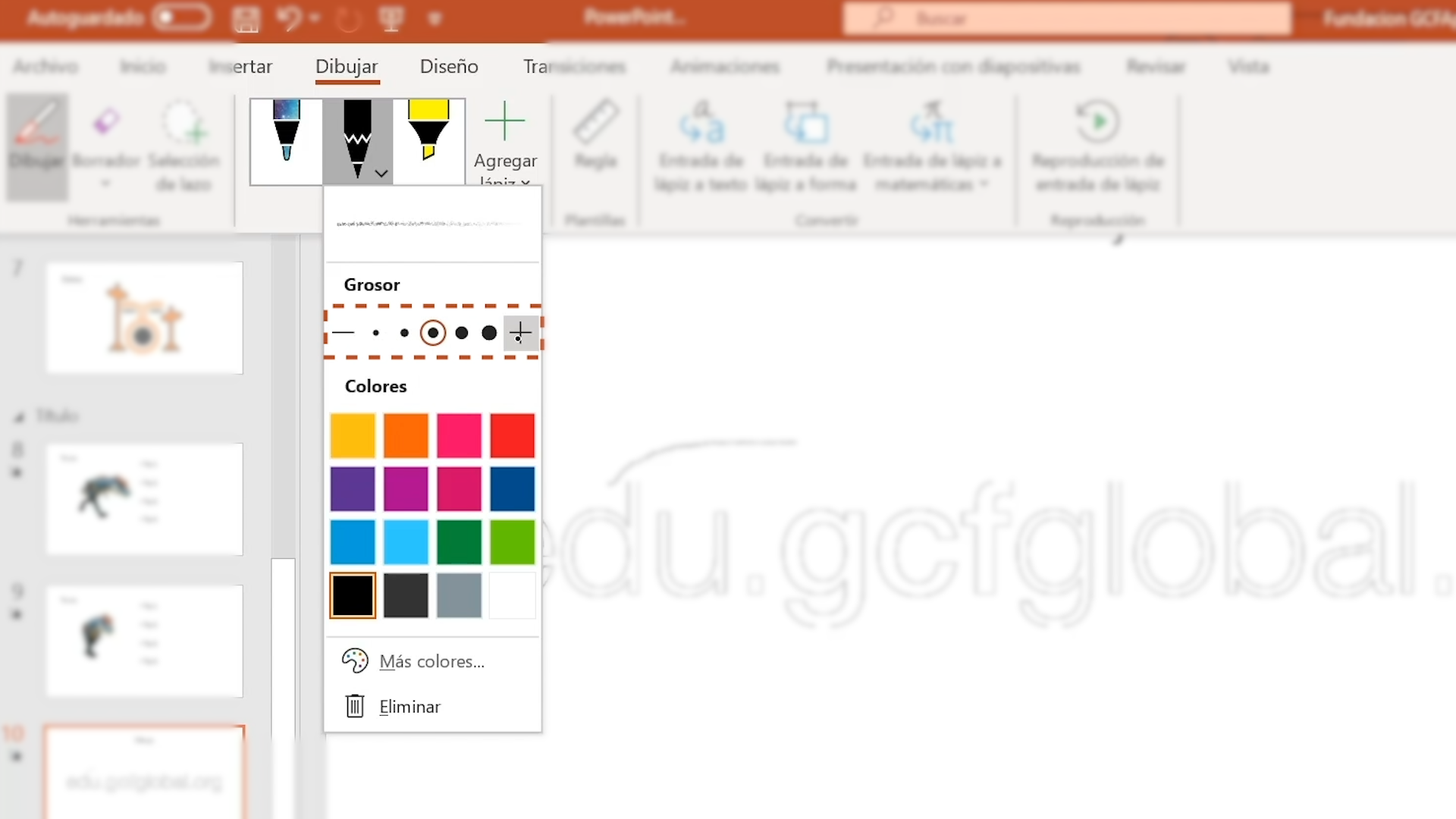Switch to the Insertar tab
The width and height of the screenshot is (1456, 819).
point(240,67)
